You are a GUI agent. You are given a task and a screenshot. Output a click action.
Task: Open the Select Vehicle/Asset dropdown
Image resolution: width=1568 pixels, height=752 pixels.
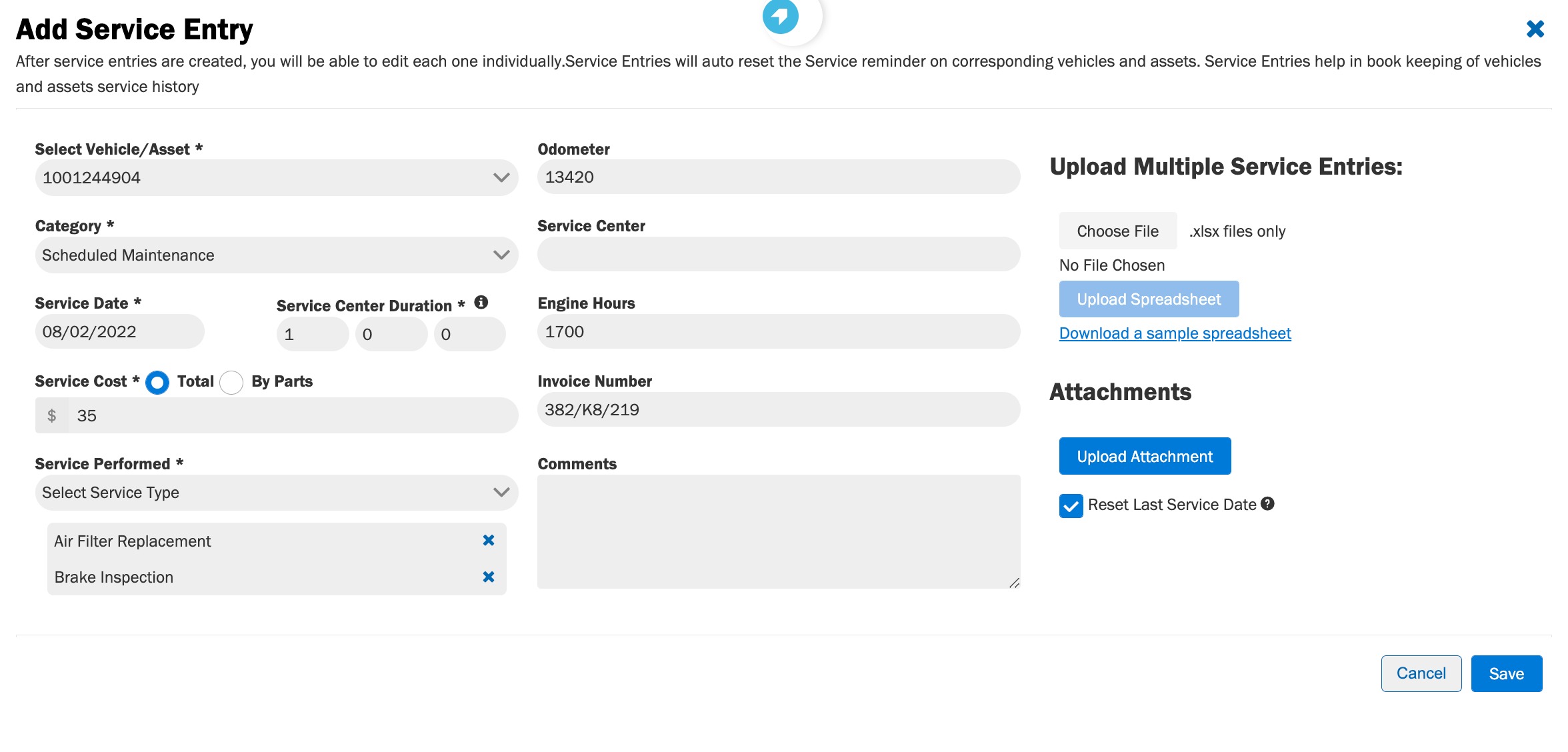(x=277, y=177)
